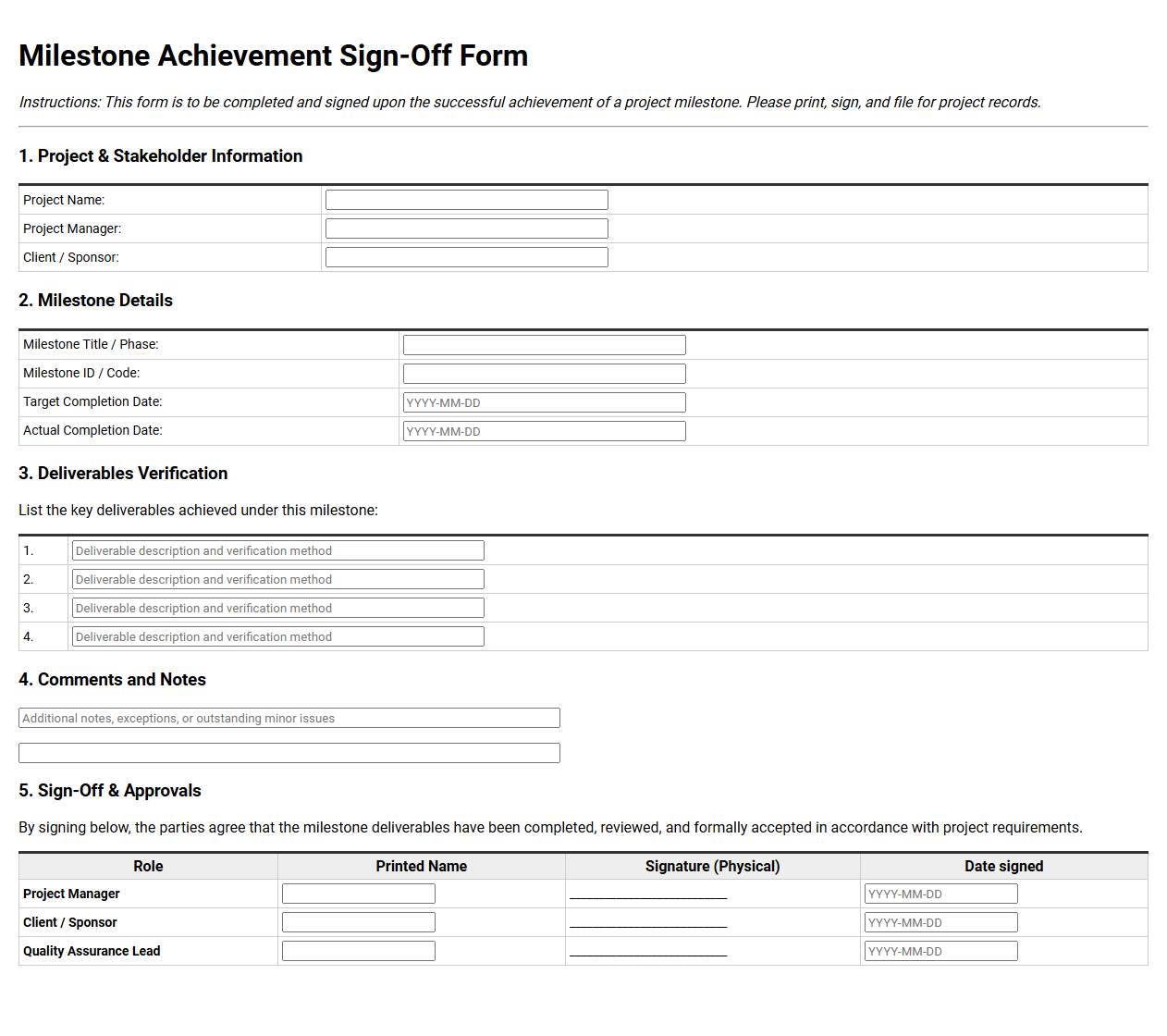Click the Client / Sponsor input in section 1
Image resolution: width=1167 pixels, height=1036 pixels.
click(467, 257)
